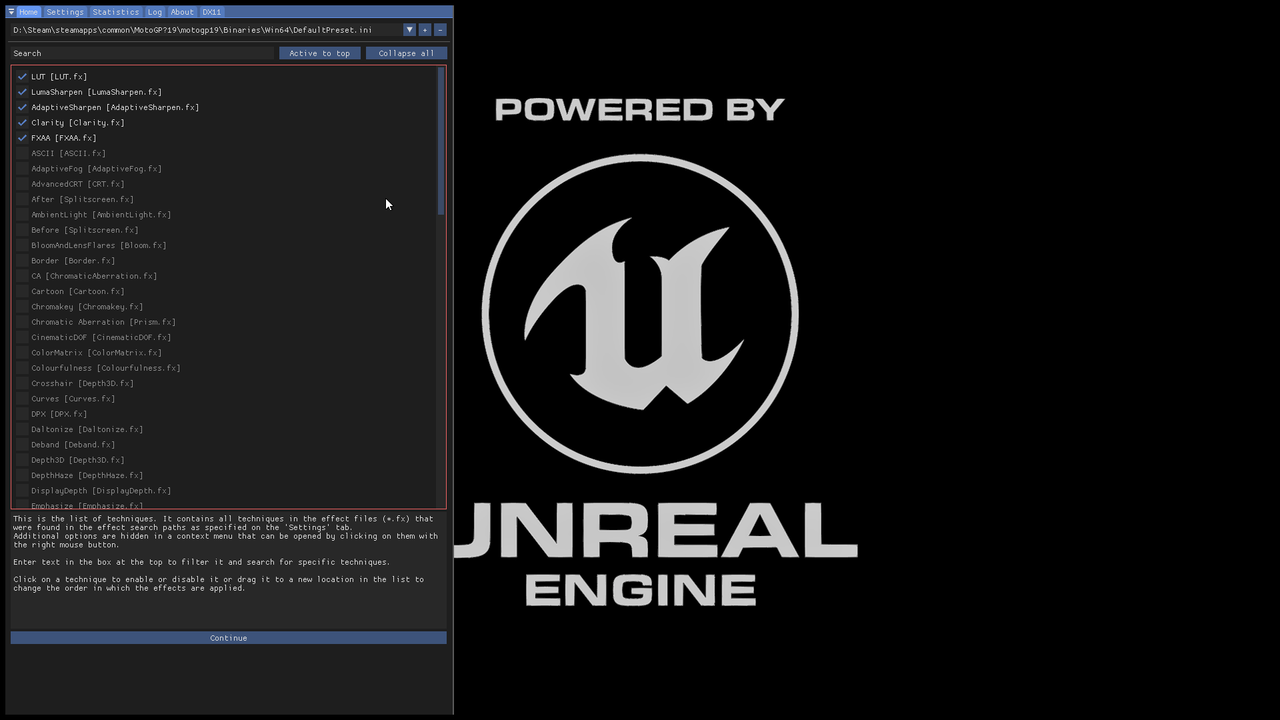This screenshot has height=720, width=1280.
Task: Disable the Clarity technique checkbox
Action: click(22, 122)
